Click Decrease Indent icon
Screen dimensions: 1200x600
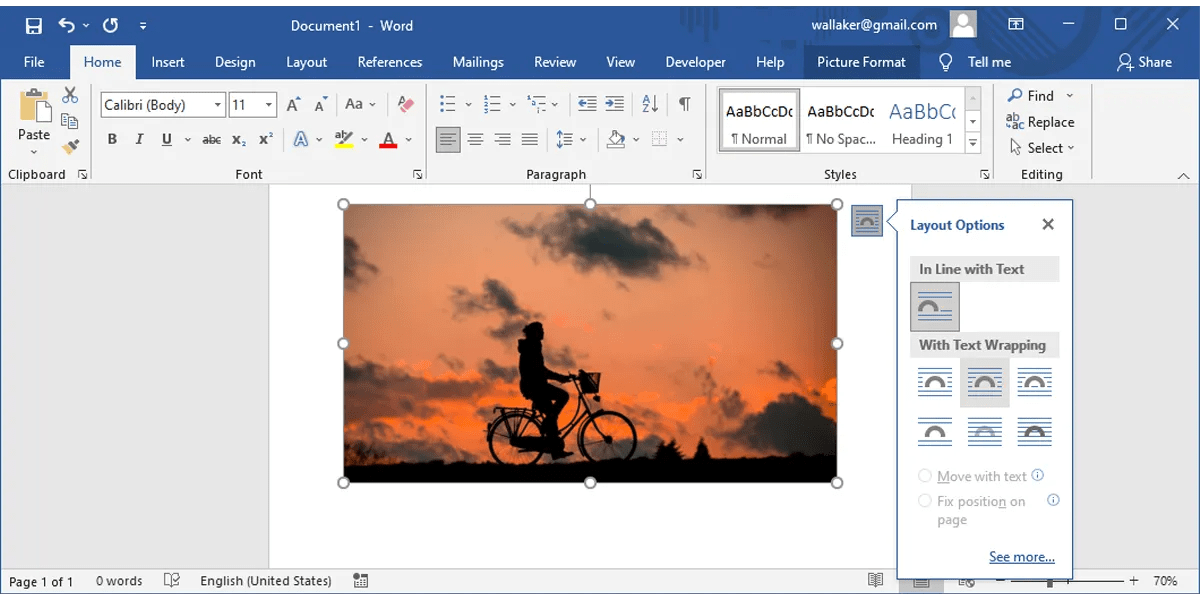[587, 104]
